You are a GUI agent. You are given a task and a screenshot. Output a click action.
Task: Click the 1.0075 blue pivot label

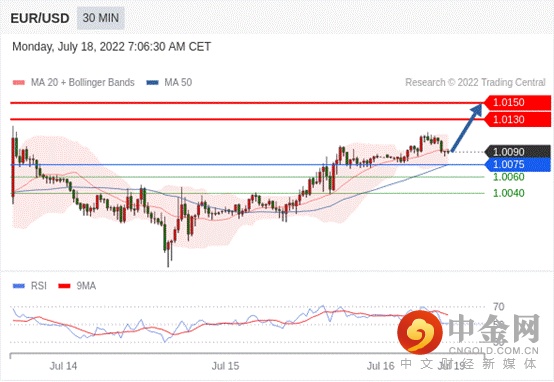pyautogui.click(x=517, y=164)
